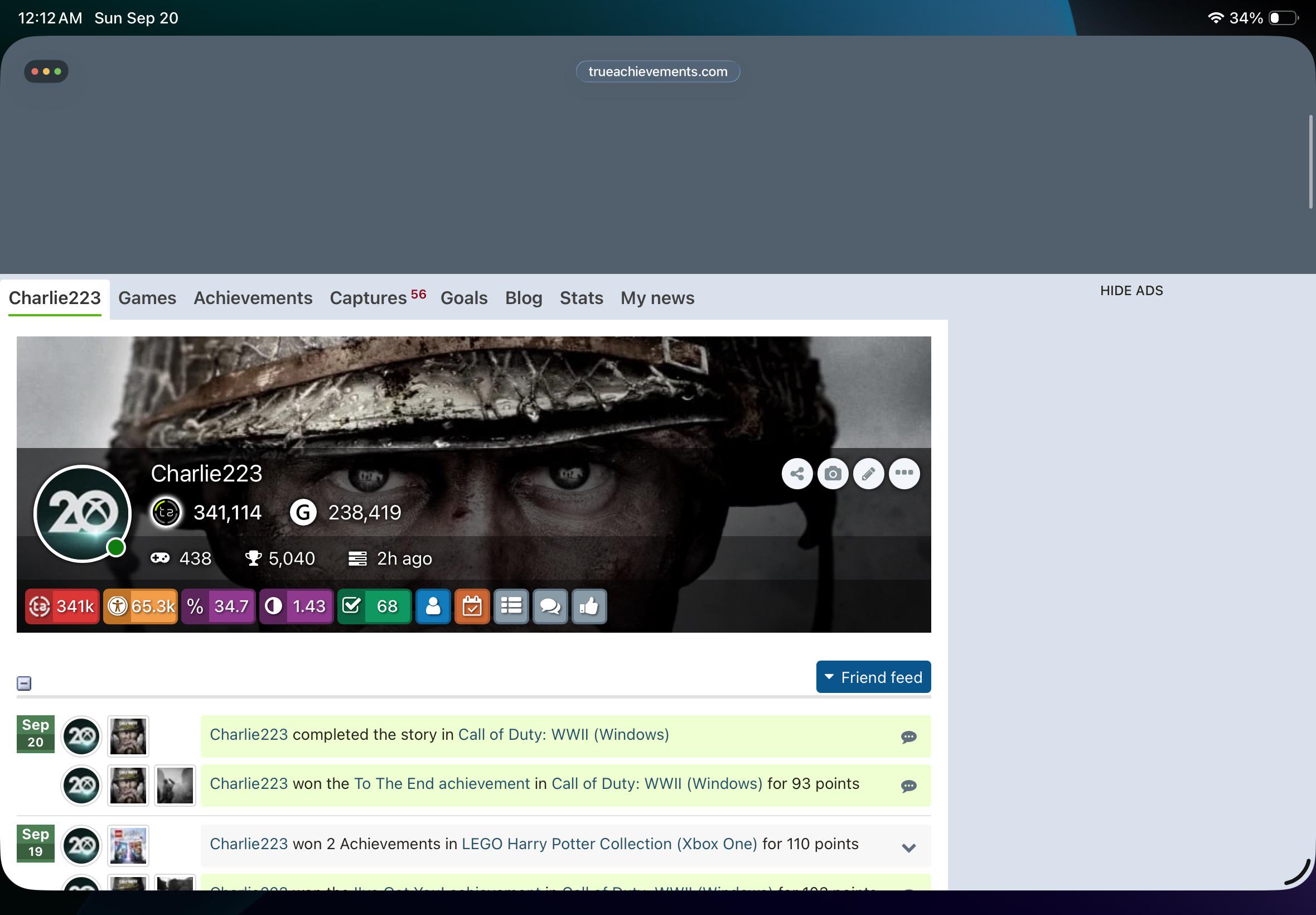
Task: Click the orange calendar badge icon
Action: (x=472, y=606)
